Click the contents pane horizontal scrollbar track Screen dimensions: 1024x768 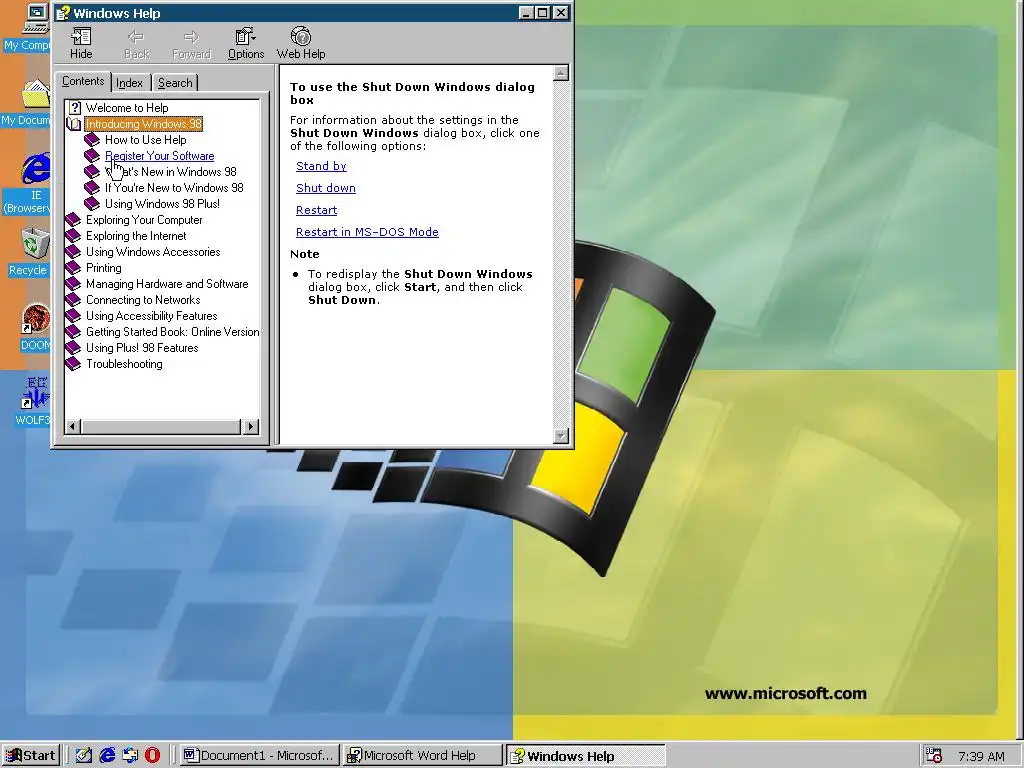click(162, 426)
